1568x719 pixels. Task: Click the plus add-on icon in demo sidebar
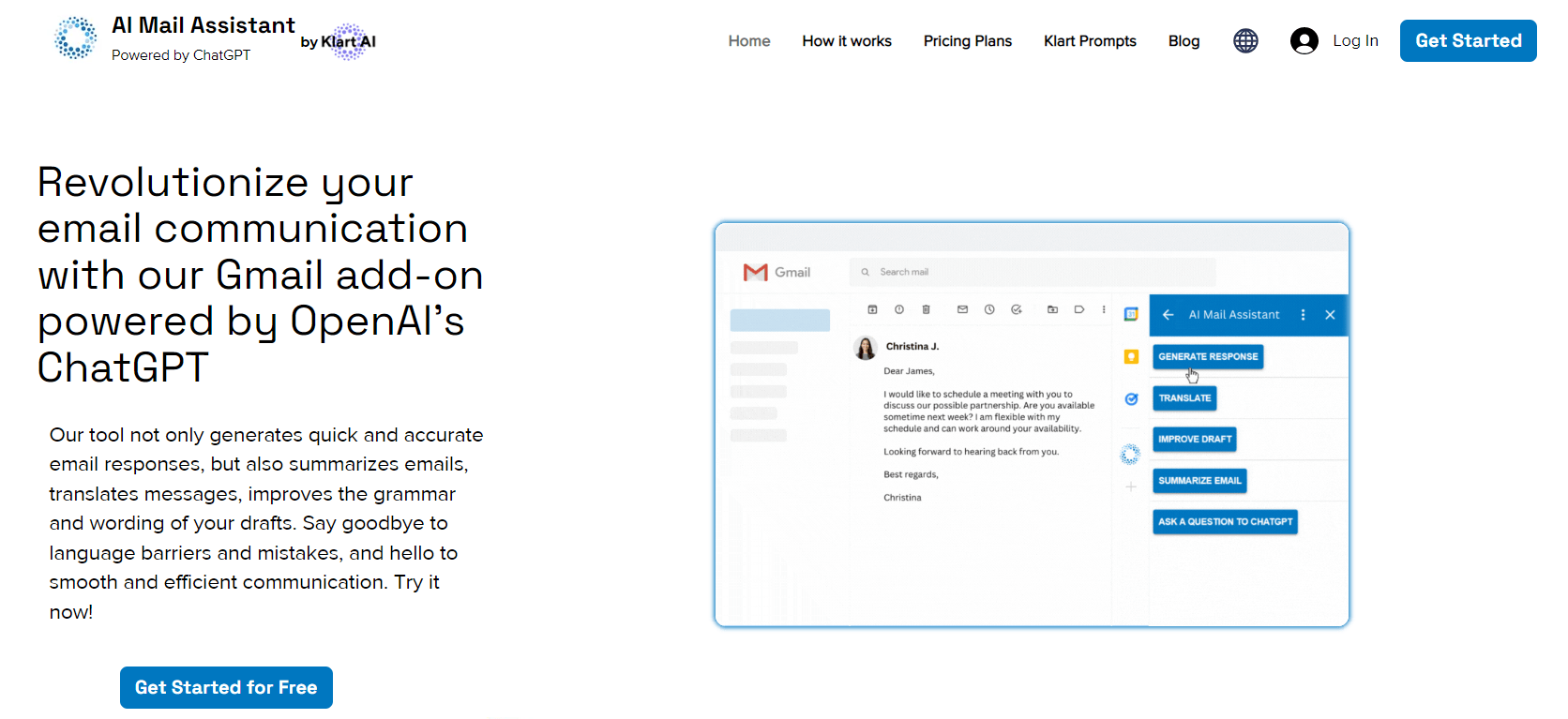point(1131,487)
